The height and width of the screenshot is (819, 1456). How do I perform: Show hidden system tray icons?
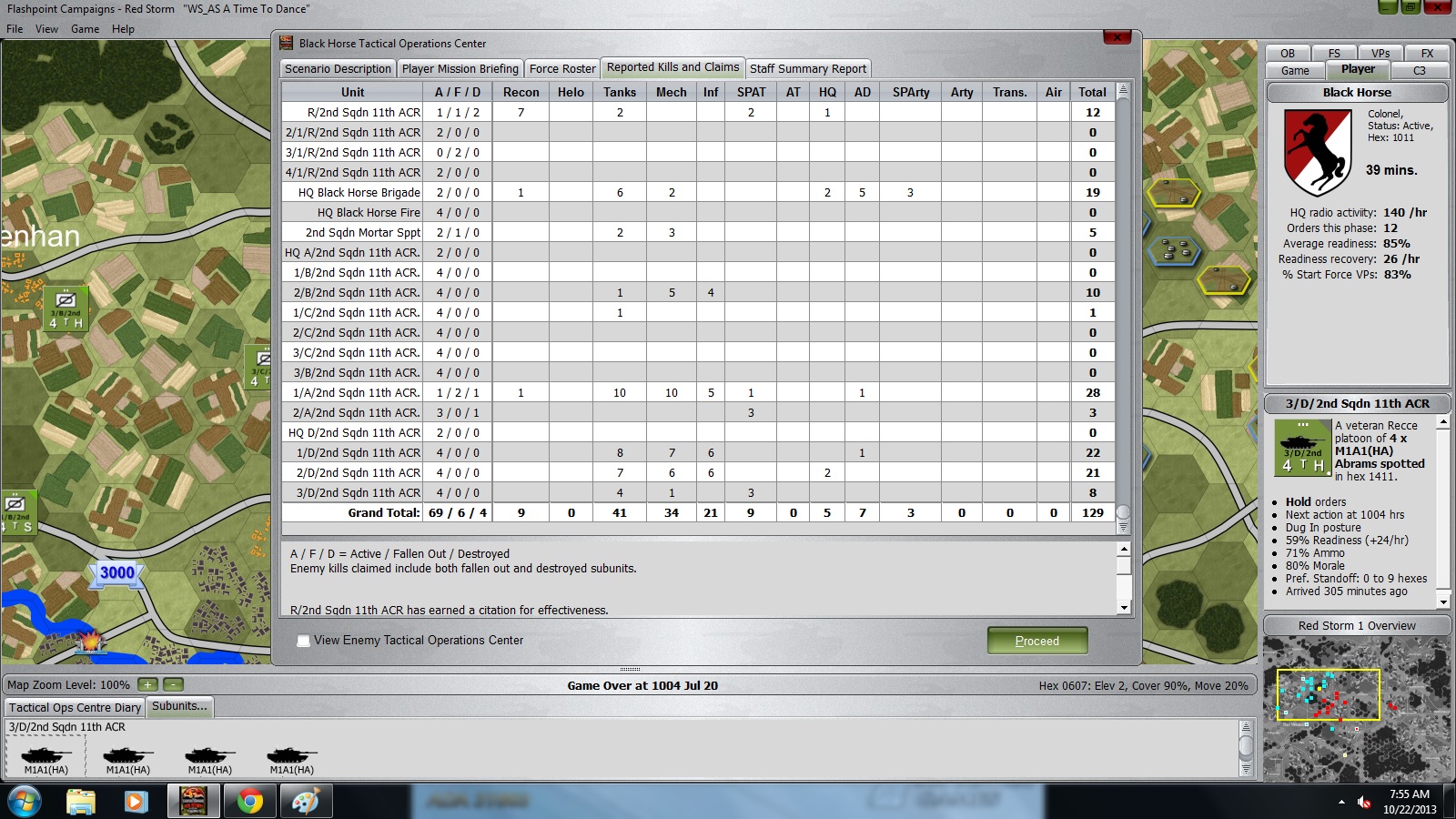click(x=1341, y=802)
